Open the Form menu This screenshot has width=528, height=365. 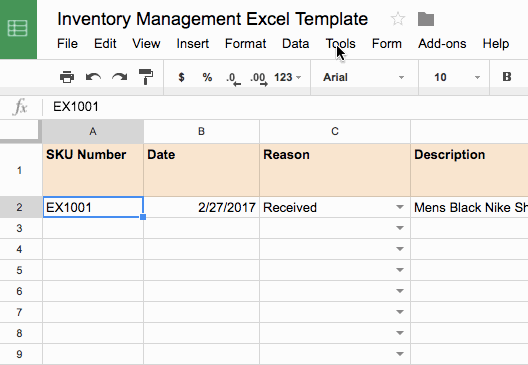coord(387,43)
